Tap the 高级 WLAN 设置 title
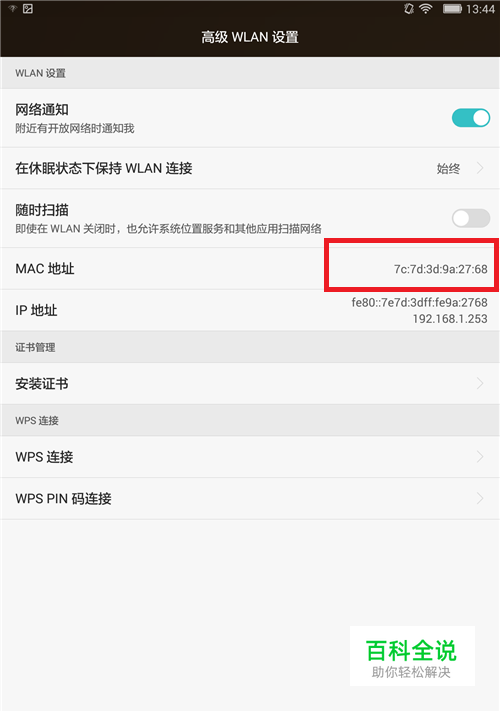The height and width of the screenshot is (711, 500). (x=250, y=37)
